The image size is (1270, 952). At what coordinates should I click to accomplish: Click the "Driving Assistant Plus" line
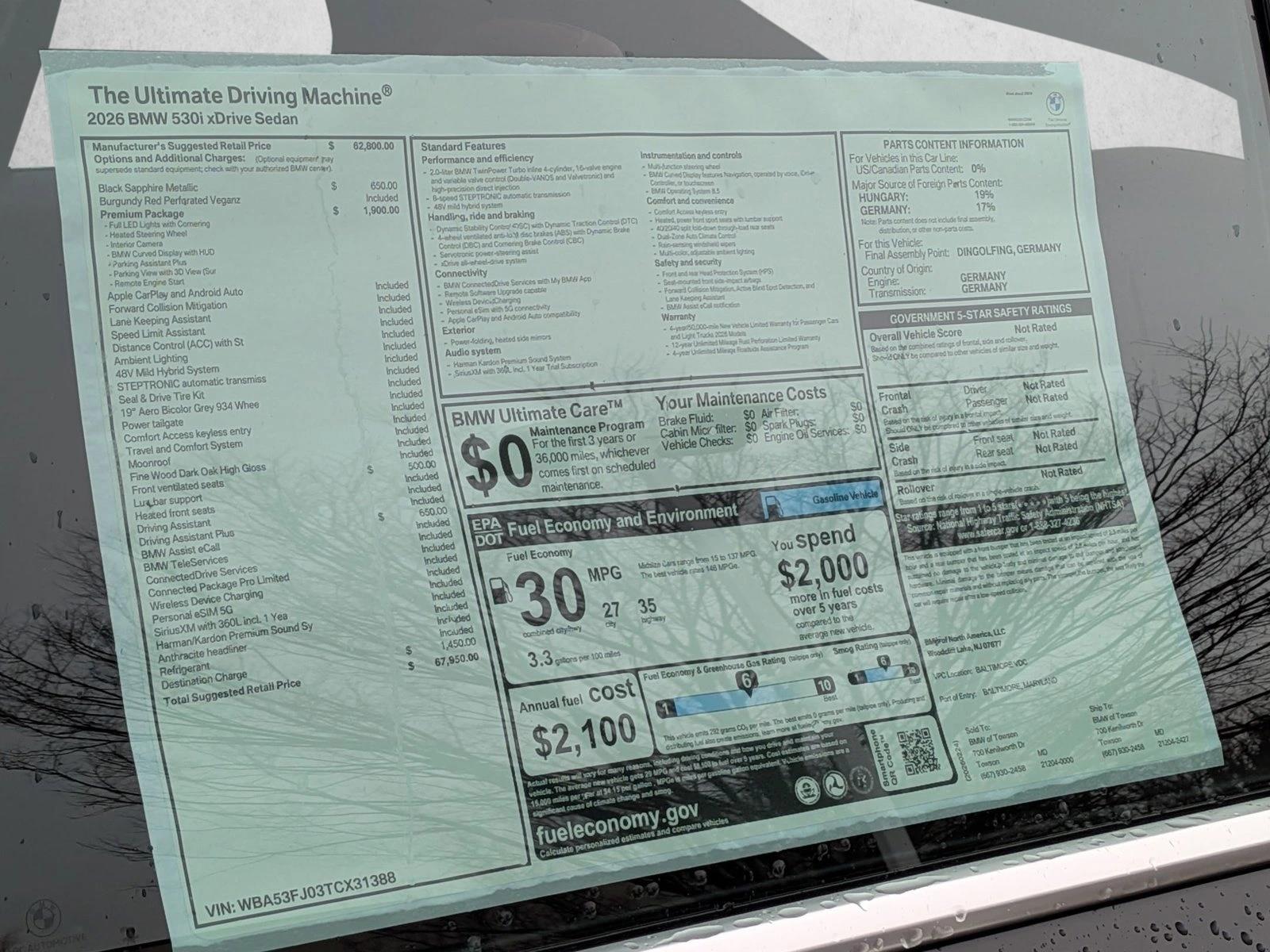pyautogui.click(x=187, y=539)
